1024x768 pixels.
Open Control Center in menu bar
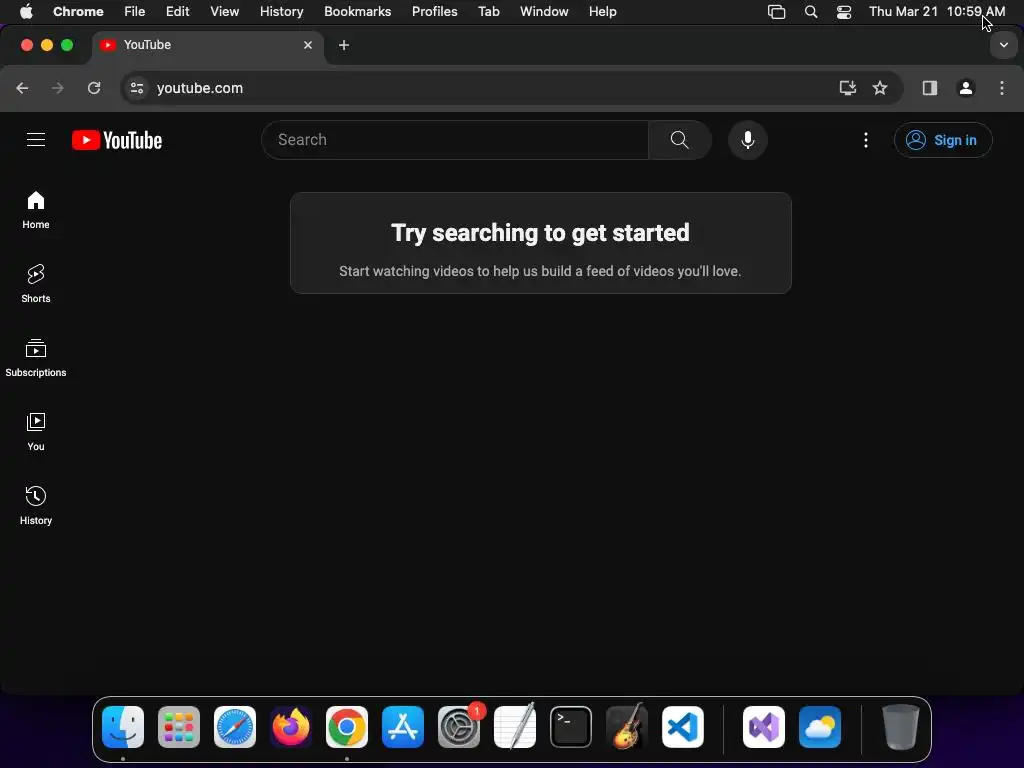coord(844,12)
